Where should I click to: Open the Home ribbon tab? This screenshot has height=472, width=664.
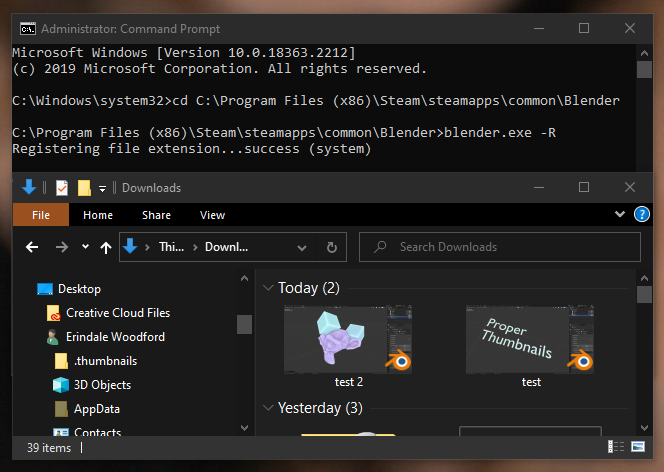click(98, 215)
